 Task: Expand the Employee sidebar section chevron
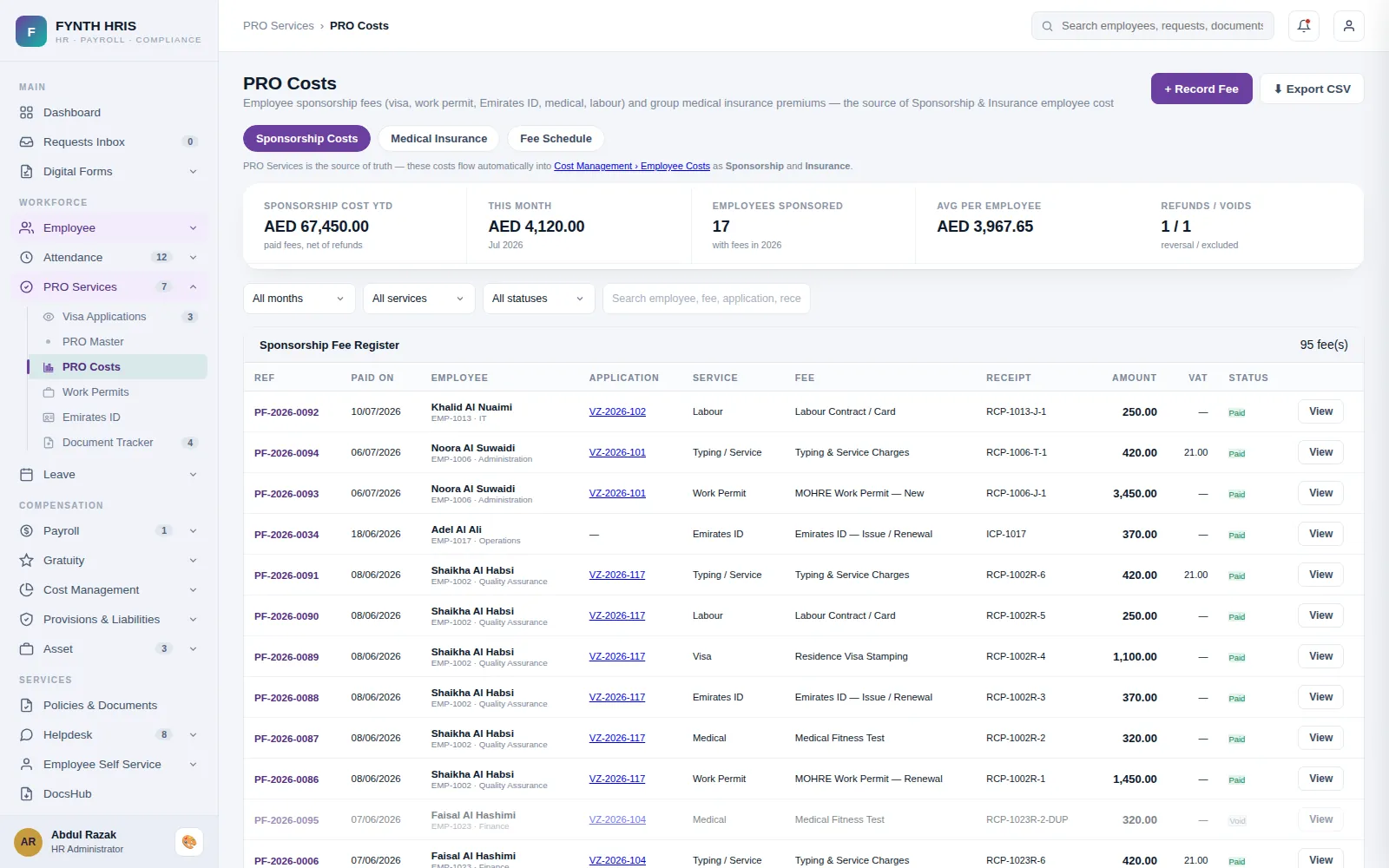tap(193, 228)
